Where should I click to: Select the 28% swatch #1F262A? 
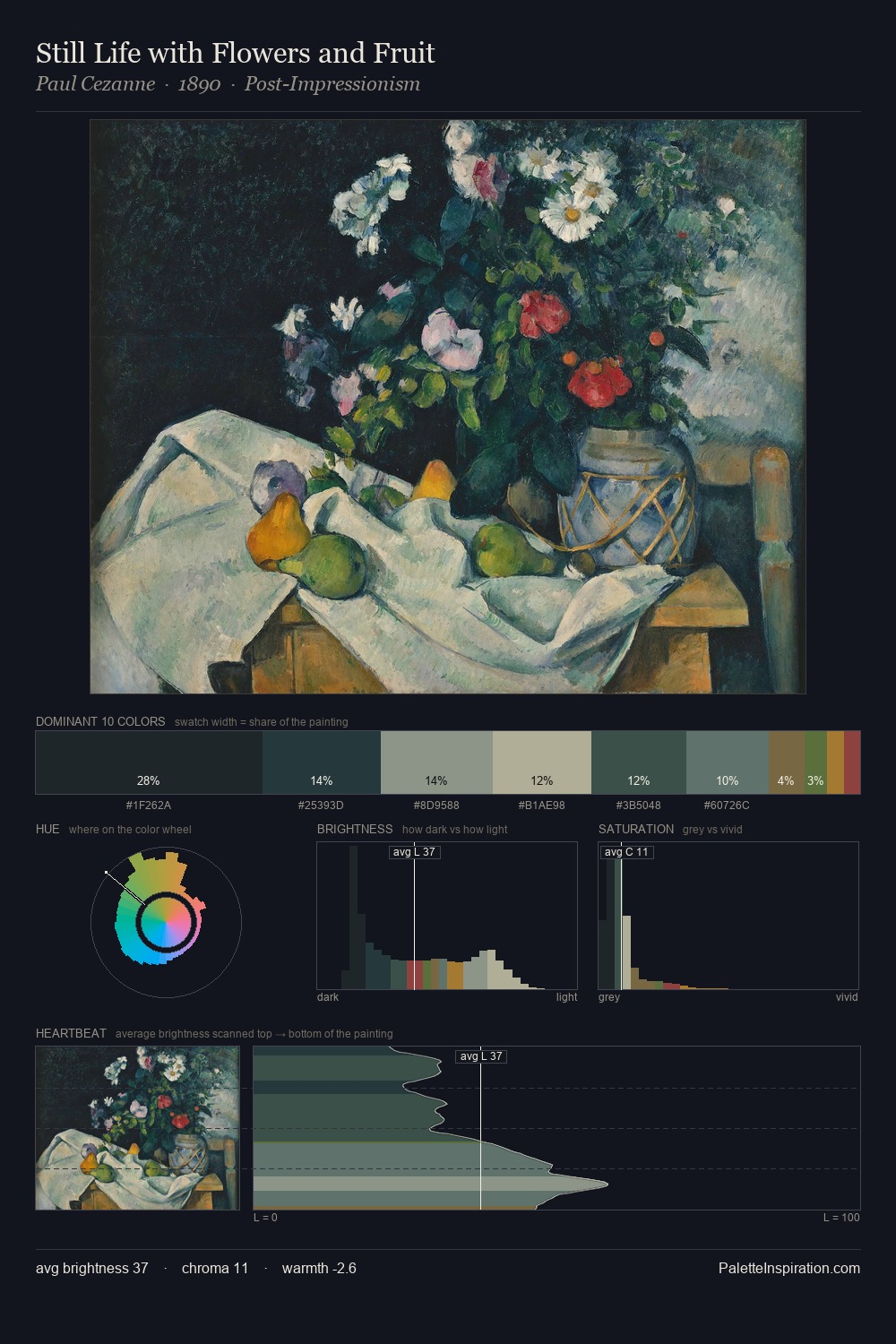(x=149, y=762)
